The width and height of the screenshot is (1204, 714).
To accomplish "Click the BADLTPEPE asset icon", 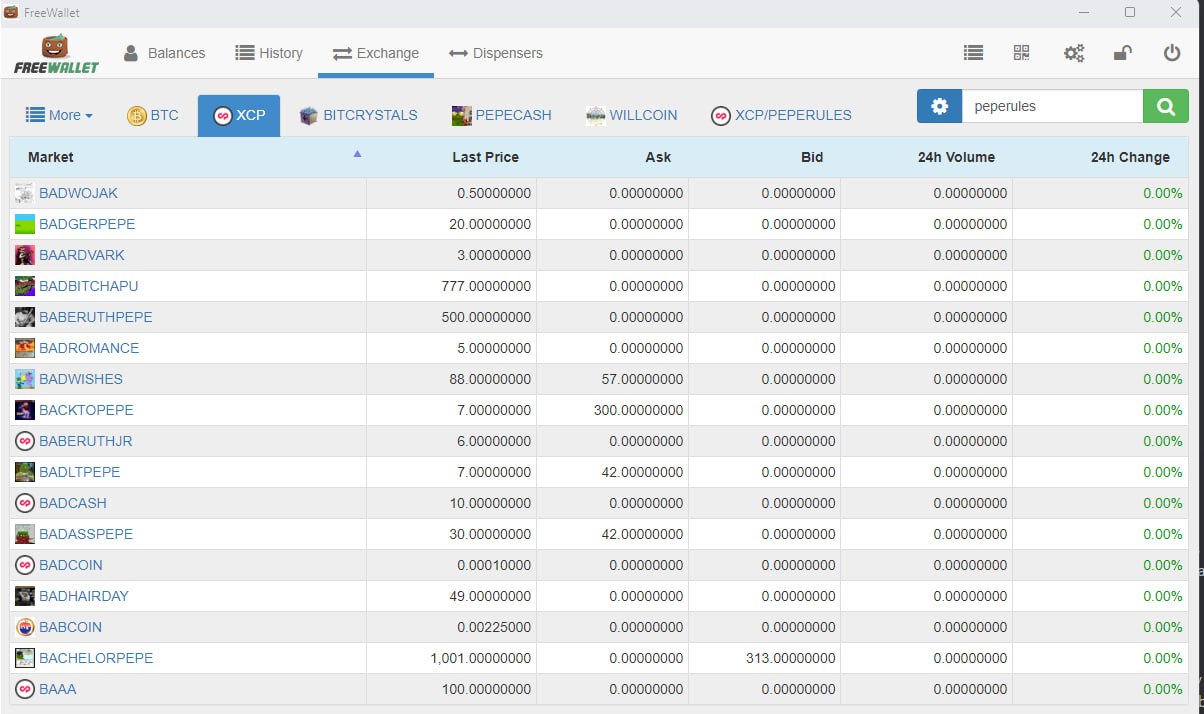I will click(x=25, y=472).
